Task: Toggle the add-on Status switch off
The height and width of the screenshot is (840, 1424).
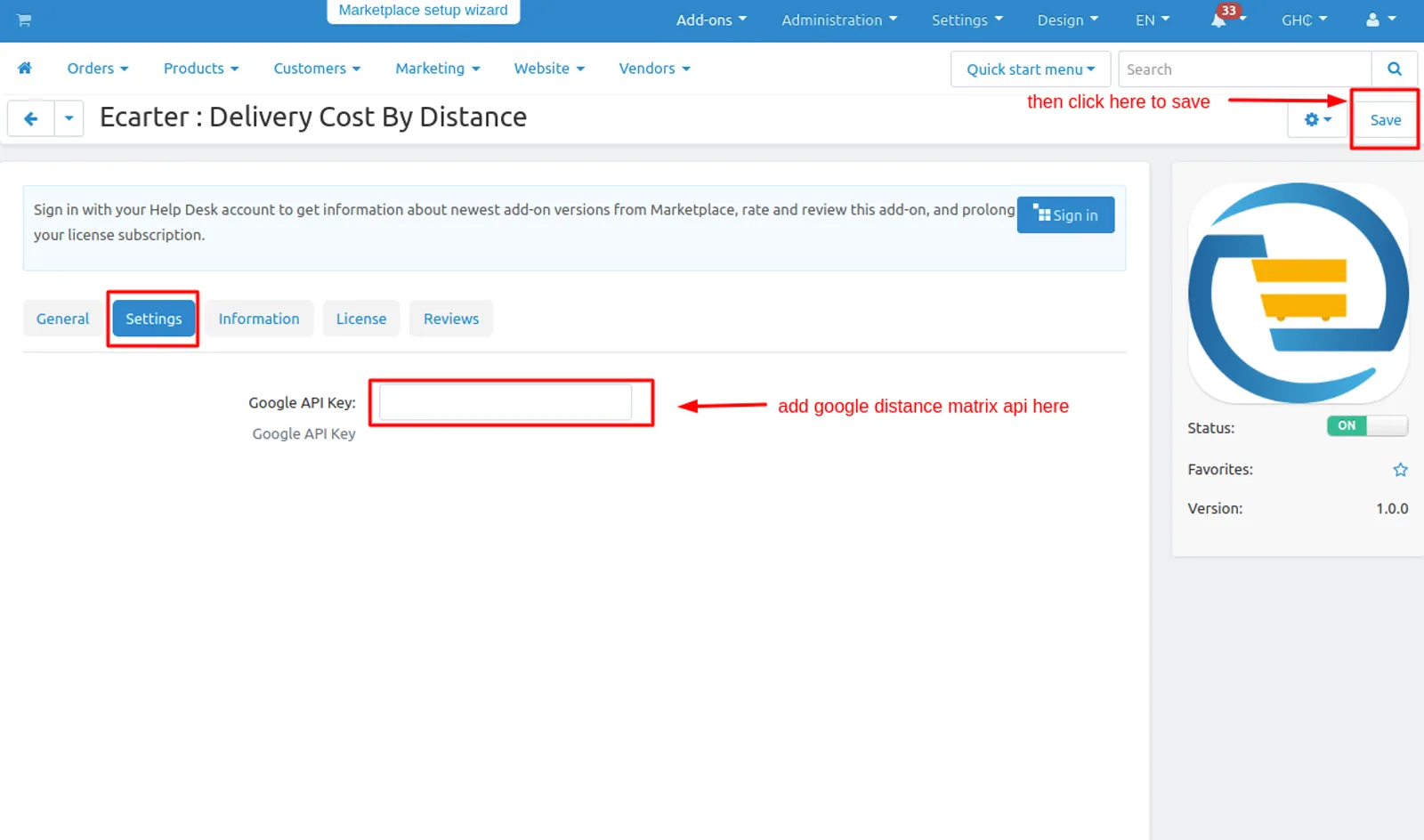Action: point(1367,426)
